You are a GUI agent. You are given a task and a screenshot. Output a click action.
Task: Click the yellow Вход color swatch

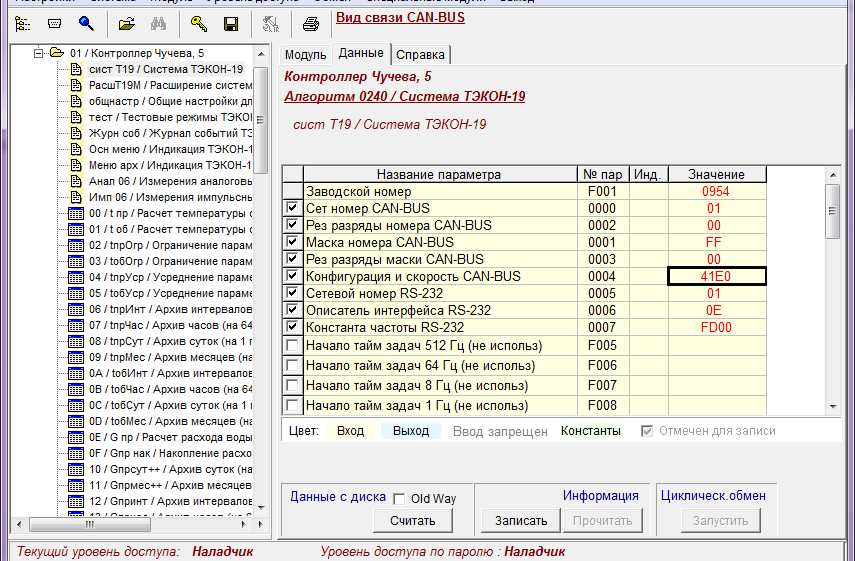tap(351, 431)
